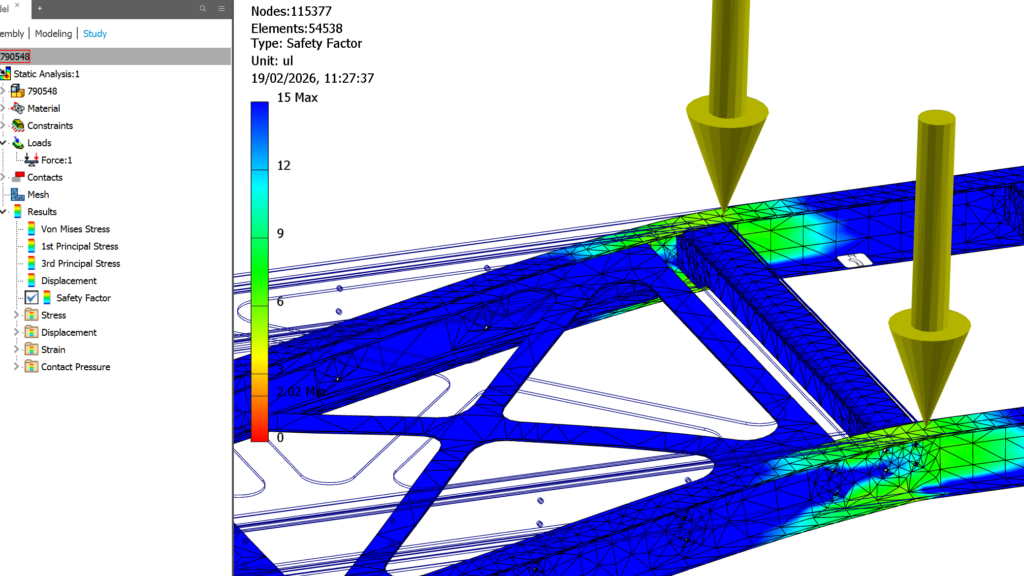Select the Loads node icon
Screen dimensions: 1024x576
pyautogui.click(x=18, y=142)
